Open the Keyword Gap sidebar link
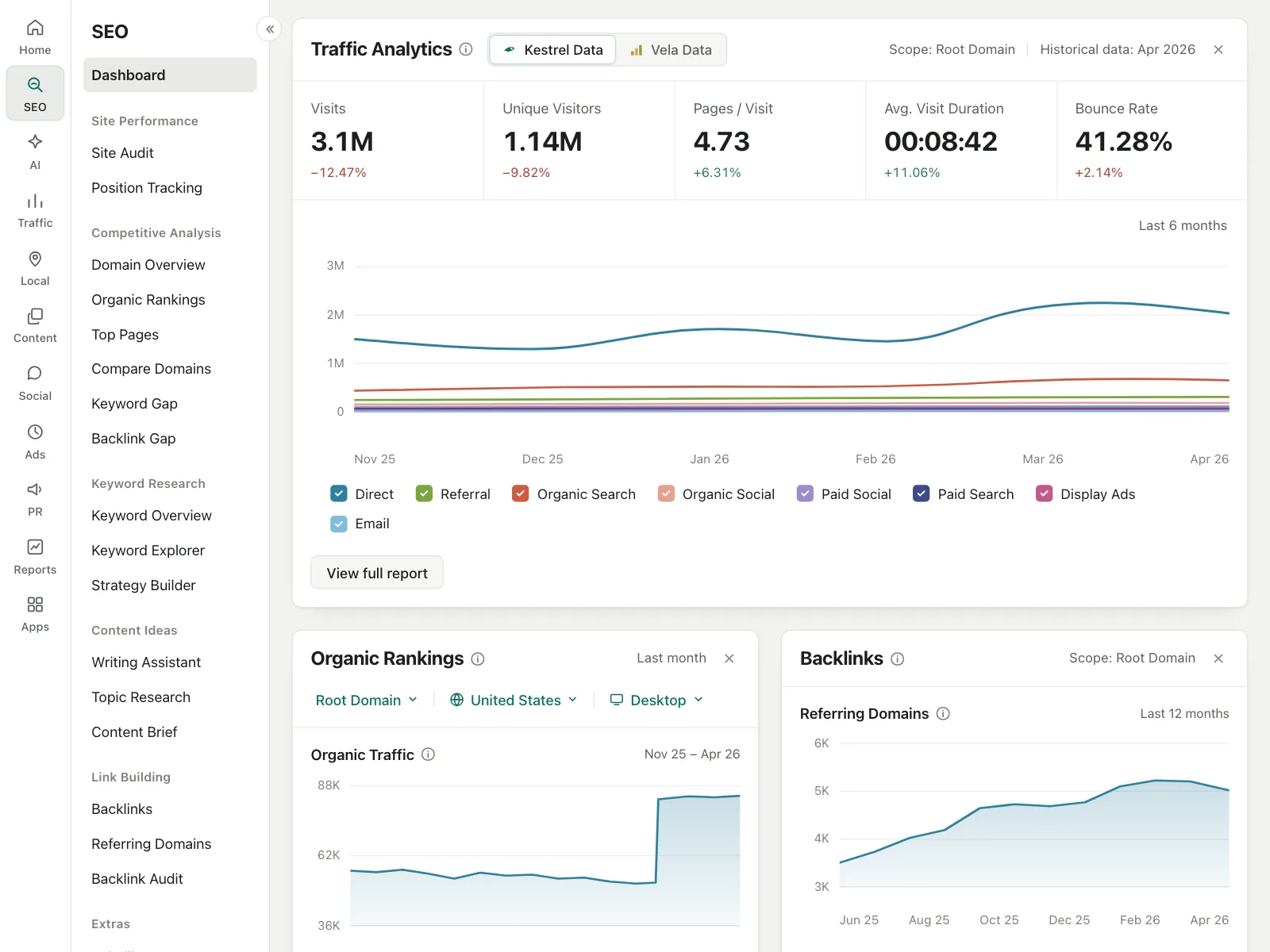Viewport: 1270px width, 952px height. tap(135, 403)
